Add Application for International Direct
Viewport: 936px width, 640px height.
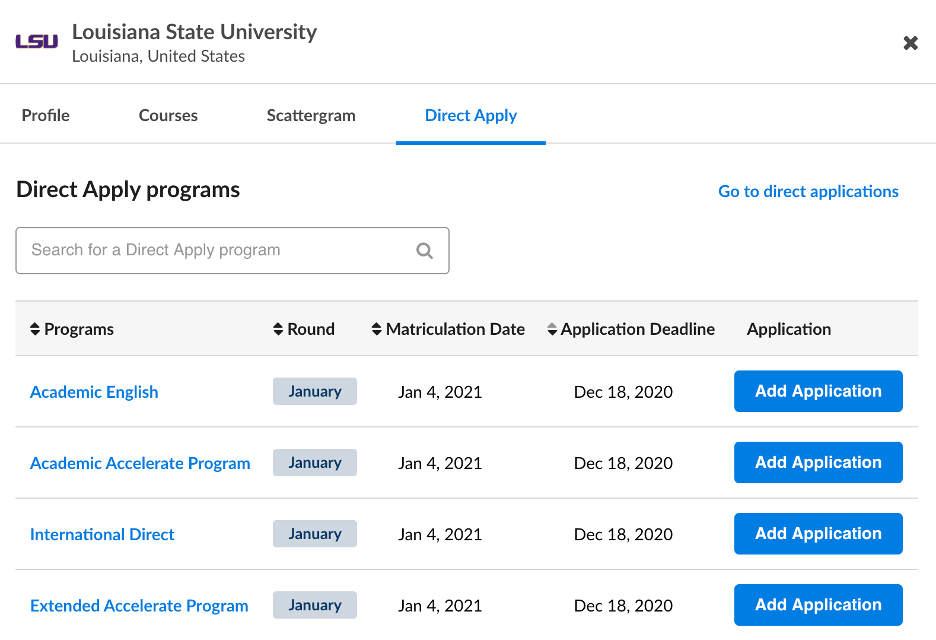click(818, 534)
